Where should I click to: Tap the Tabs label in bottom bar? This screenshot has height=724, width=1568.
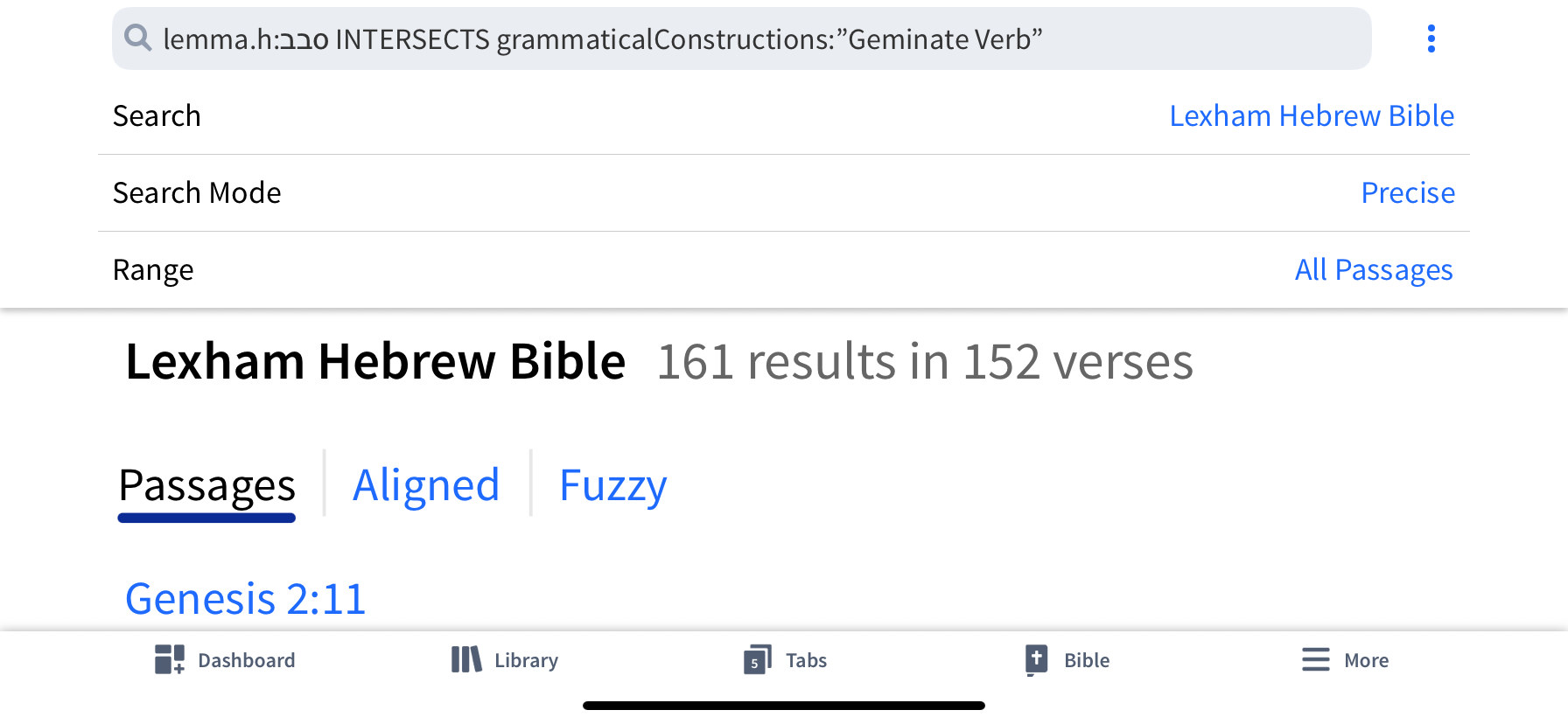click(806, 660)
